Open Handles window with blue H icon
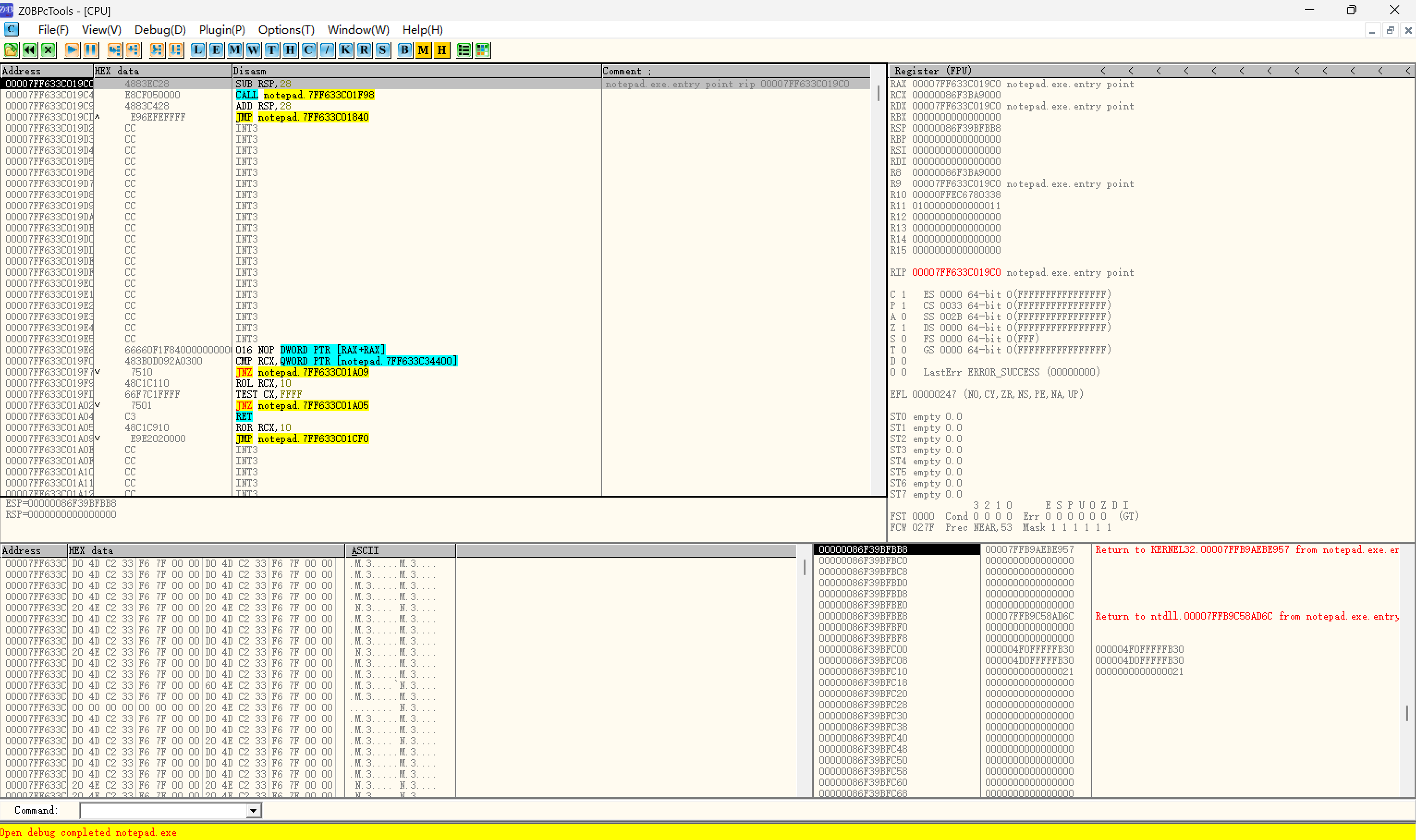The image size is (1416, 840). (290, 50)
